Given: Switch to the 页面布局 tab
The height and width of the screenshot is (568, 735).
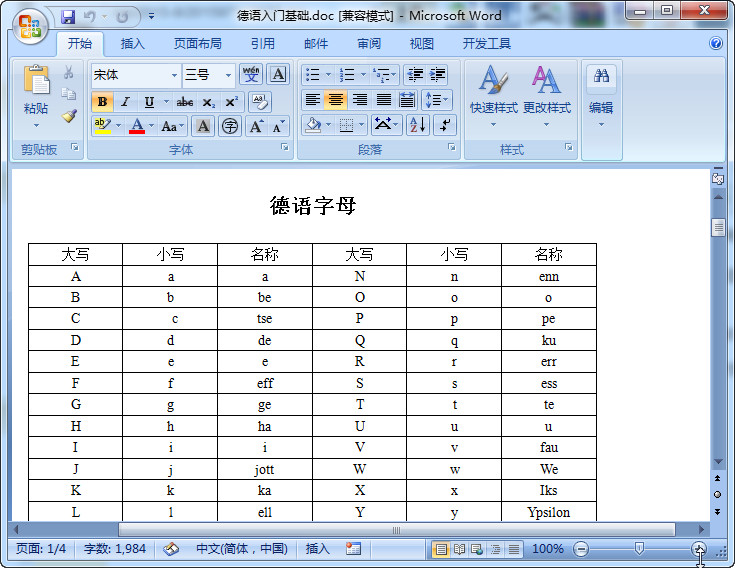Looking at the screenshot, I should [x=197, y=44].
